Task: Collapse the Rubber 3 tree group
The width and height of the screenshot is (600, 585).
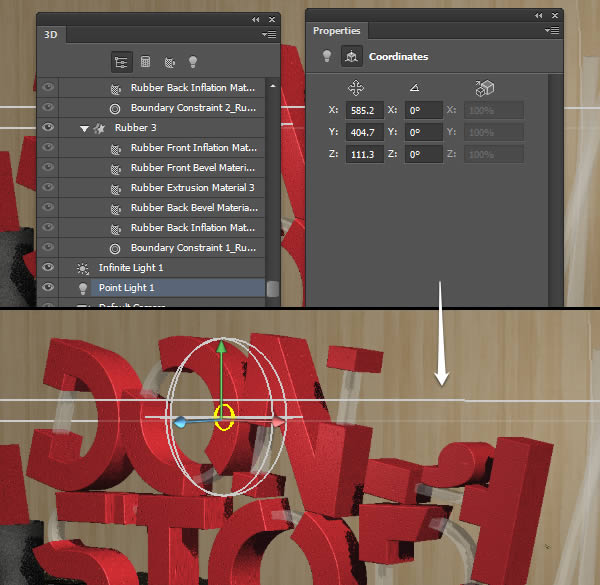Action: (x=84, y=129)
